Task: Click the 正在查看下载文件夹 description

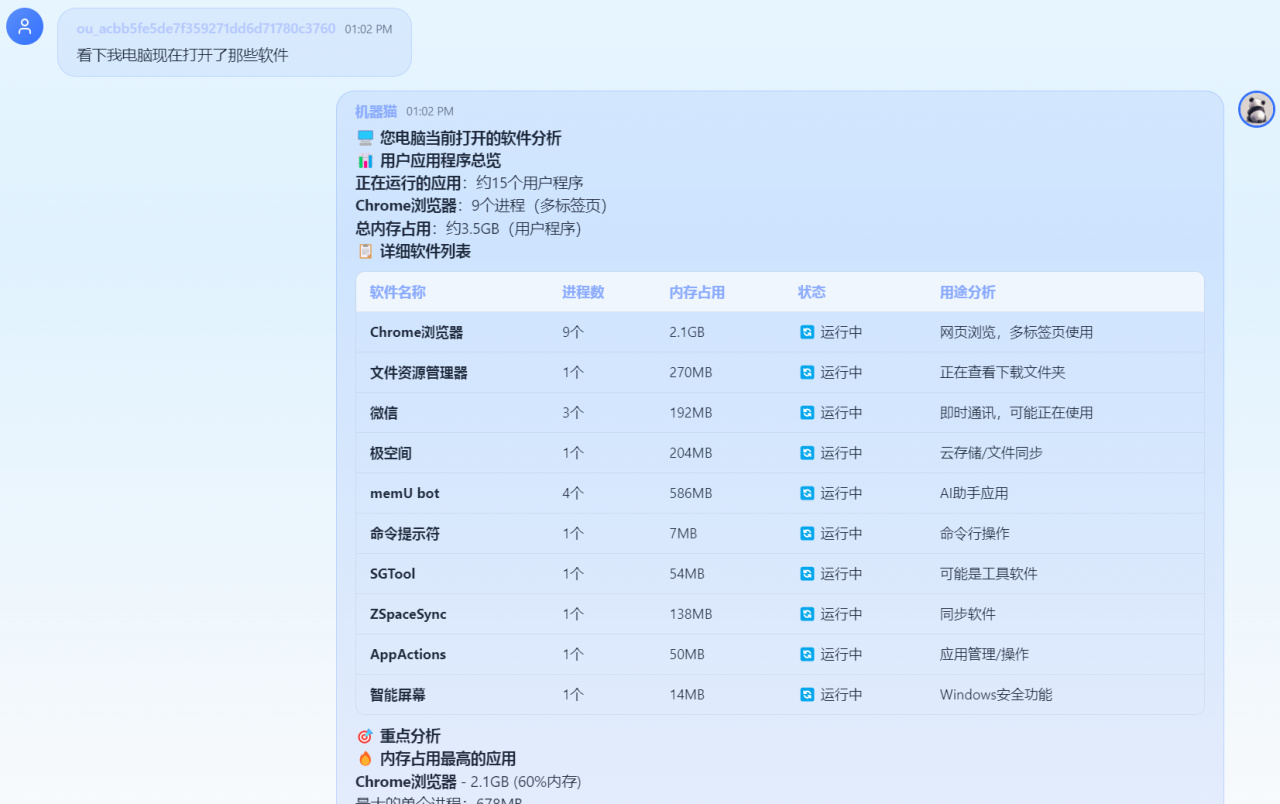Action: (1003, 372)
